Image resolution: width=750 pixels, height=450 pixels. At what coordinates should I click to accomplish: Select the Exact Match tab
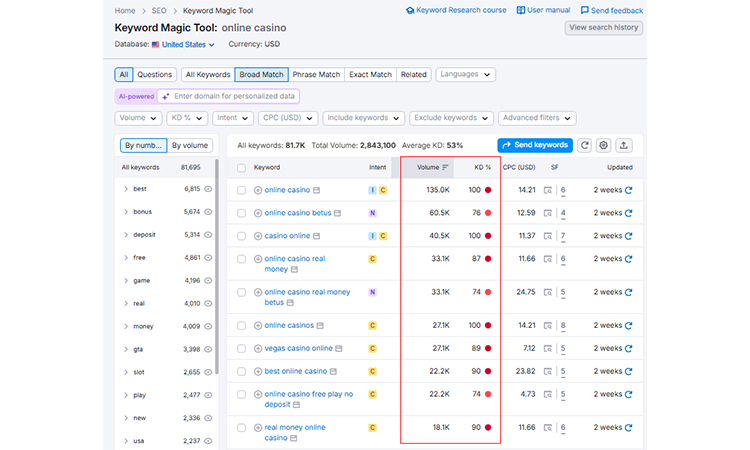point(370,75)
